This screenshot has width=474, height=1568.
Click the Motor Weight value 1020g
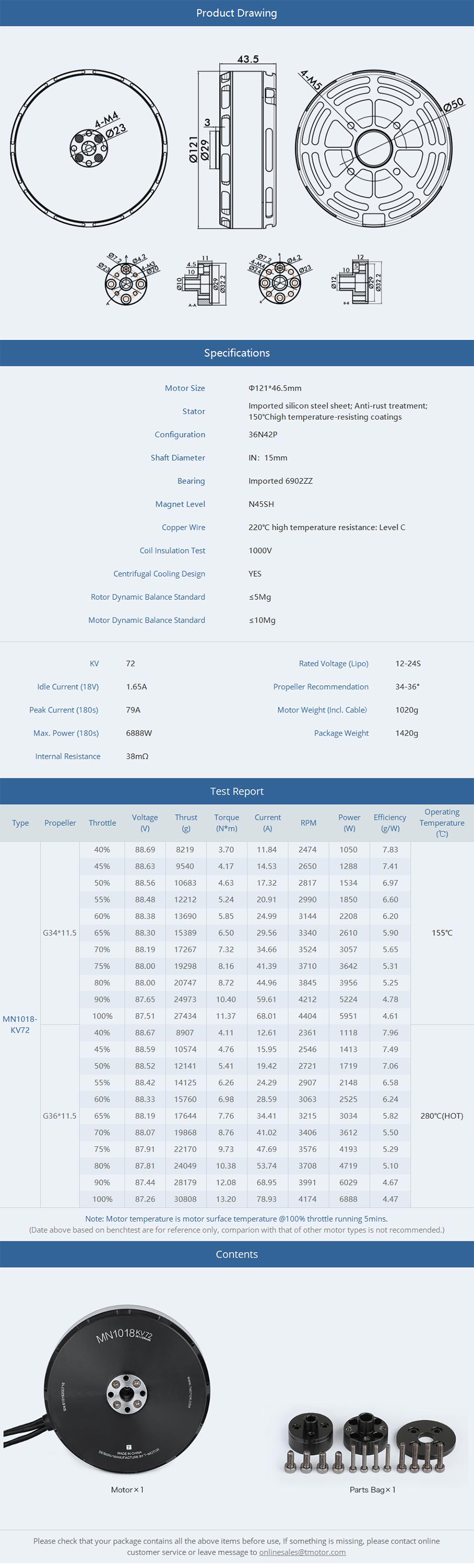[x=407, y=710]
